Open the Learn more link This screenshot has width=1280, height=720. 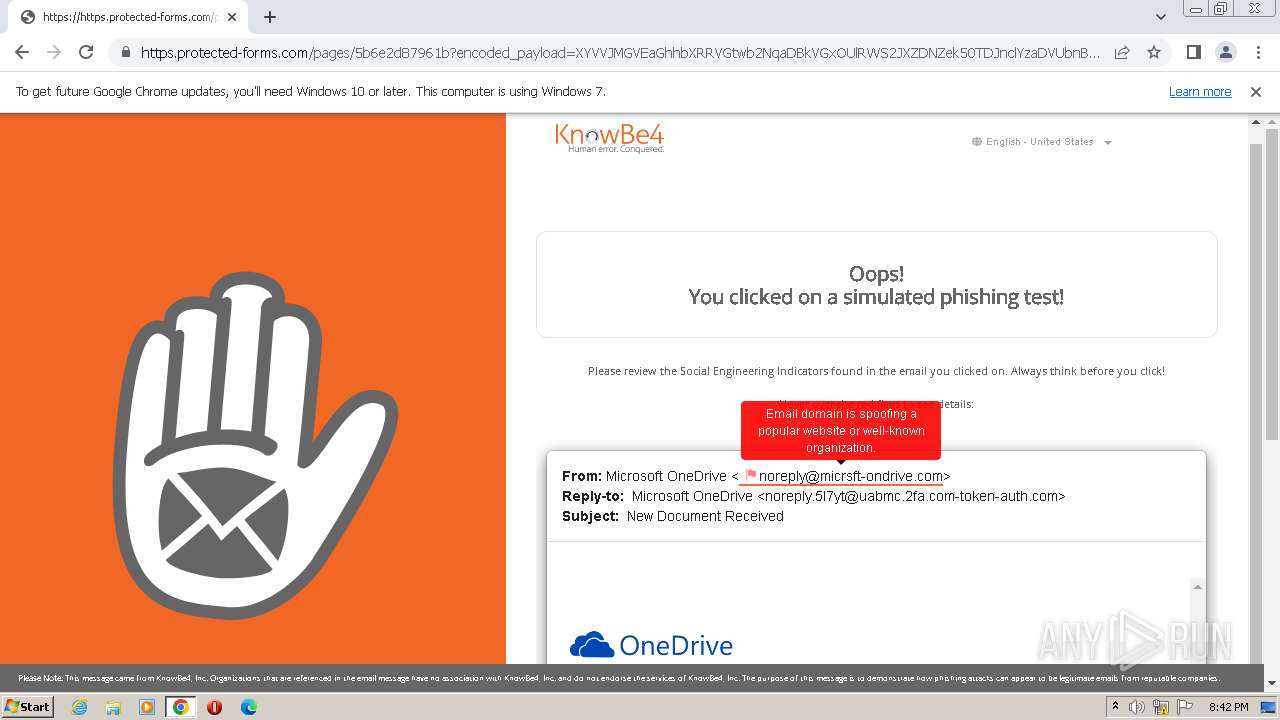tap(1200, 92)
